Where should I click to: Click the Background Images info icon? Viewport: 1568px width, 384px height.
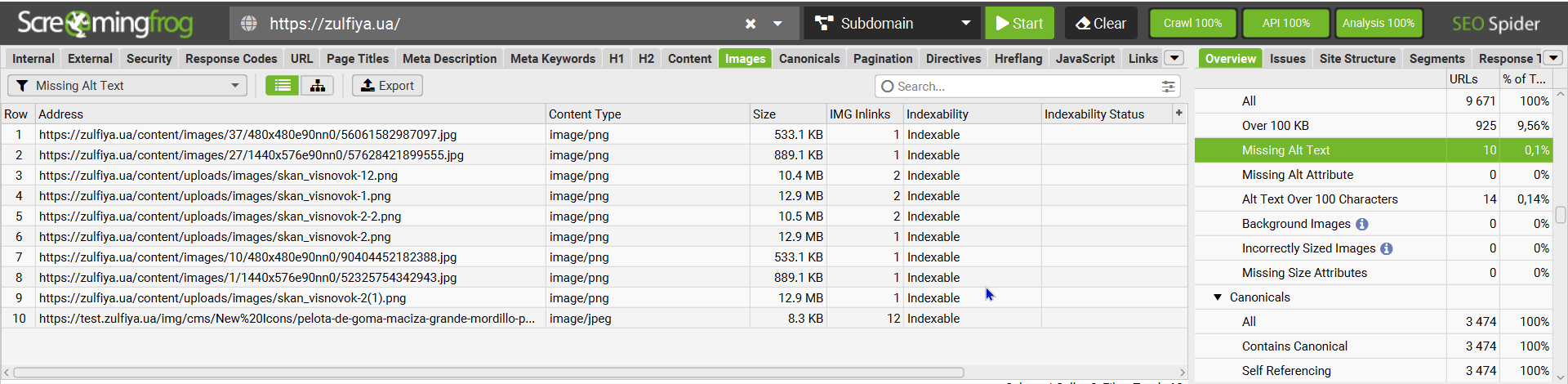[x=1362, y=224]
